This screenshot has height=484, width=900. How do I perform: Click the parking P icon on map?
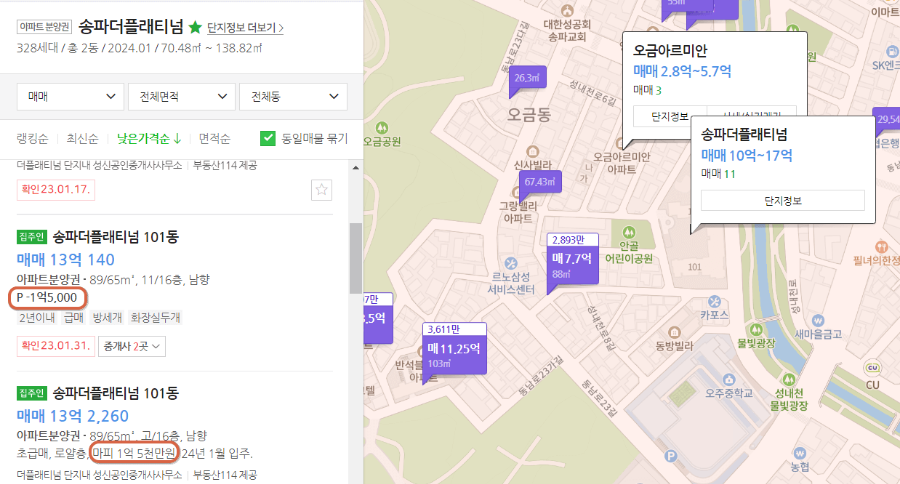[x=670, y=456]
